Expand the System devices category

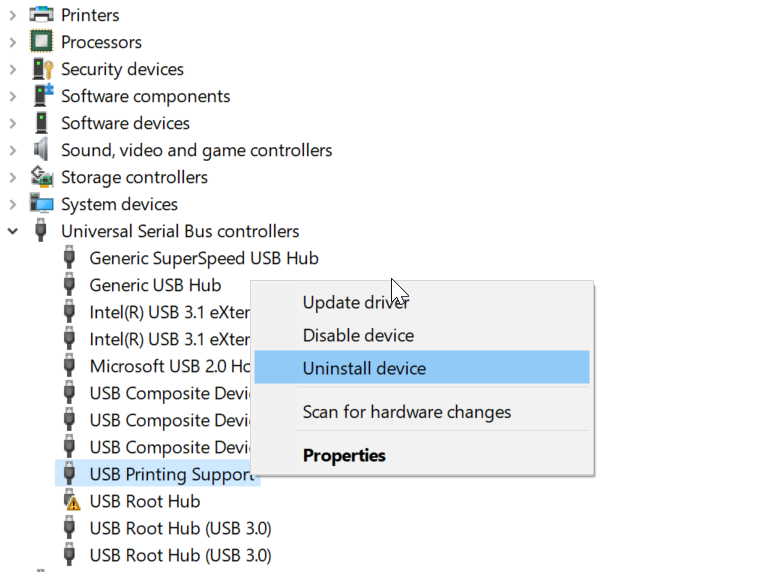click(13, 204)
